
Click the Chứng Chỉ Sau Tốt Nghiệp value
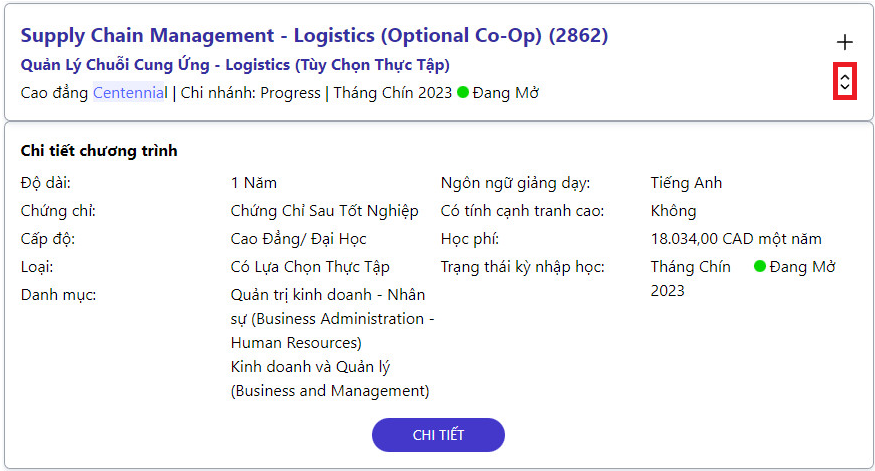point(324,211)
